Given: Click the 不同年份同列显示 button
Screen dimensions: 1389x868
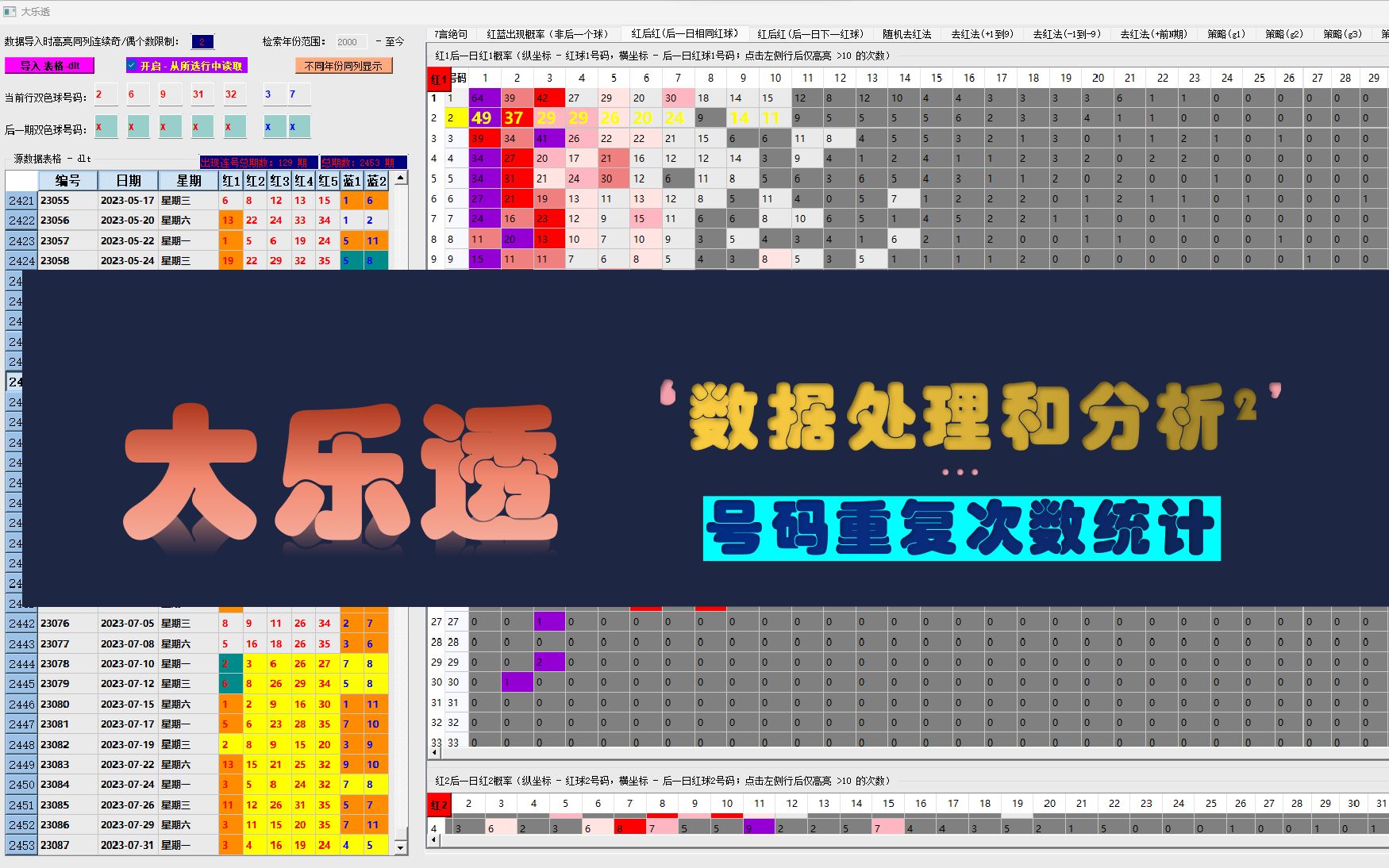Looking at the screenshot, I should pyautogui.click(x=344, y=66).
